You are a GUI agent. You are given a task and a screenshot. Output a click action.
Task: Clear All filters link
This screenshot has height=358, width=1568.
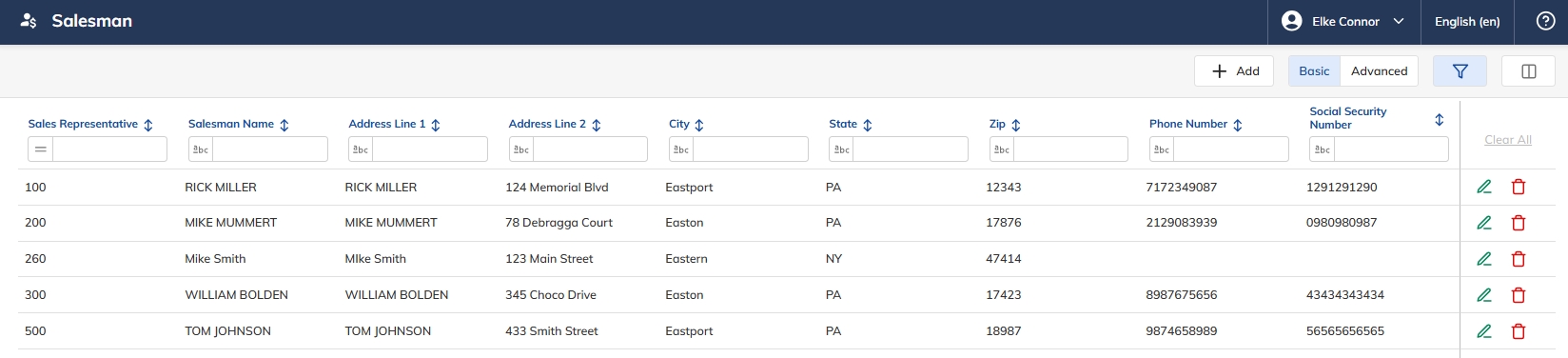click(x=1508, y=140)
